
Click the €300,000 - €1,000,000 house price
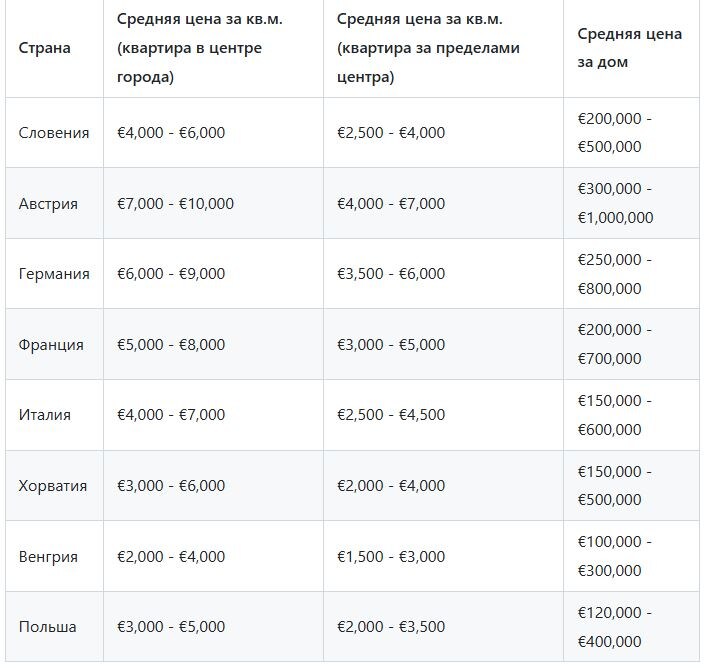615,203
